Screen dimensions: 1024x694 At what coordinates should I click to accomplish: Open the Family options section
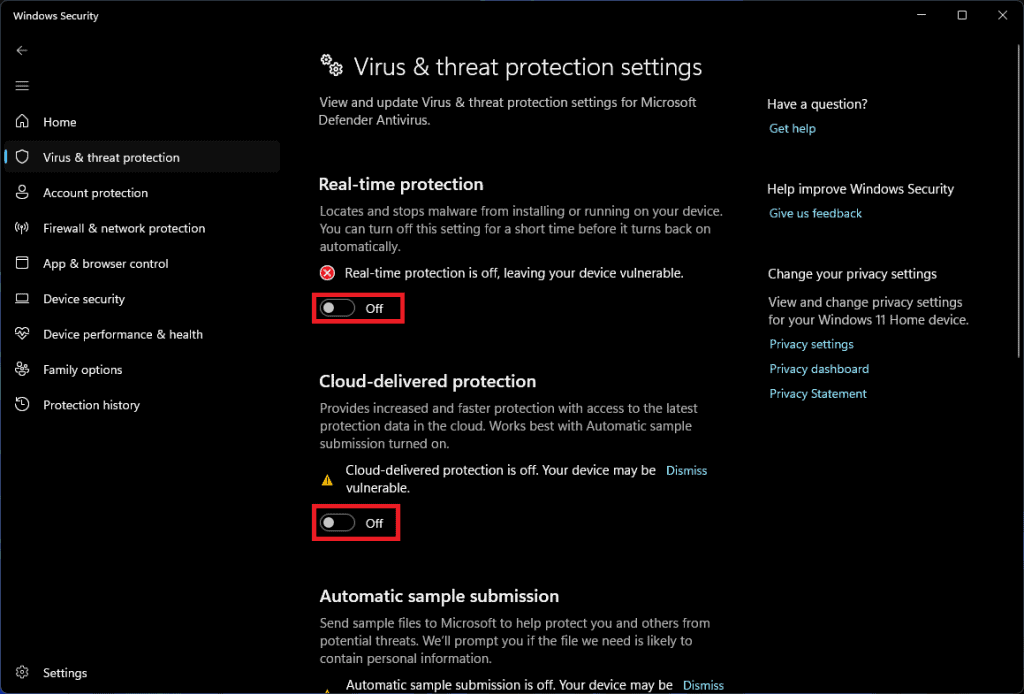point(83,369)
